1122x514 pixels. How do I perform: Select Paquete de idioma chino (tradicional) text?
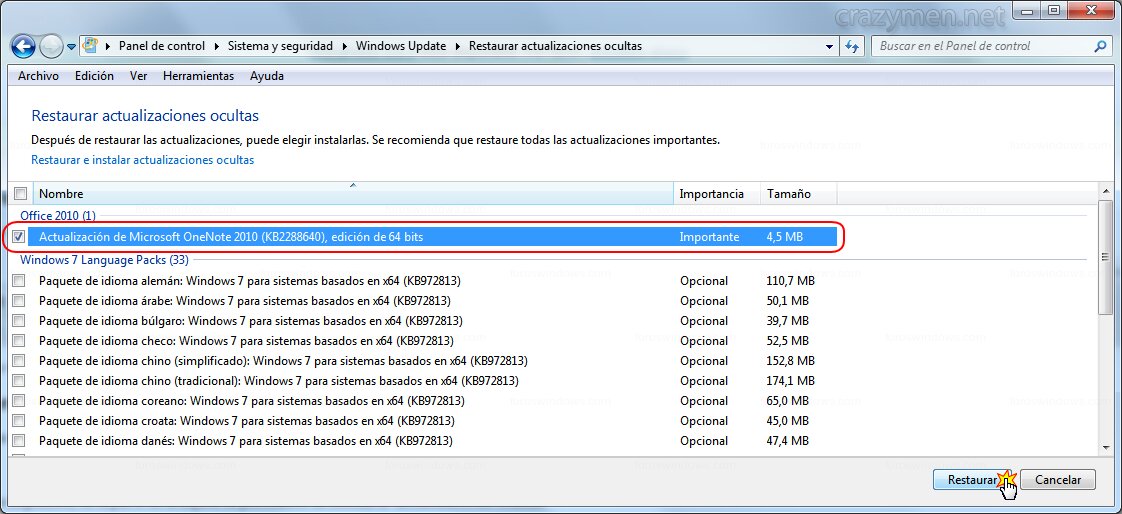point(279,381)
